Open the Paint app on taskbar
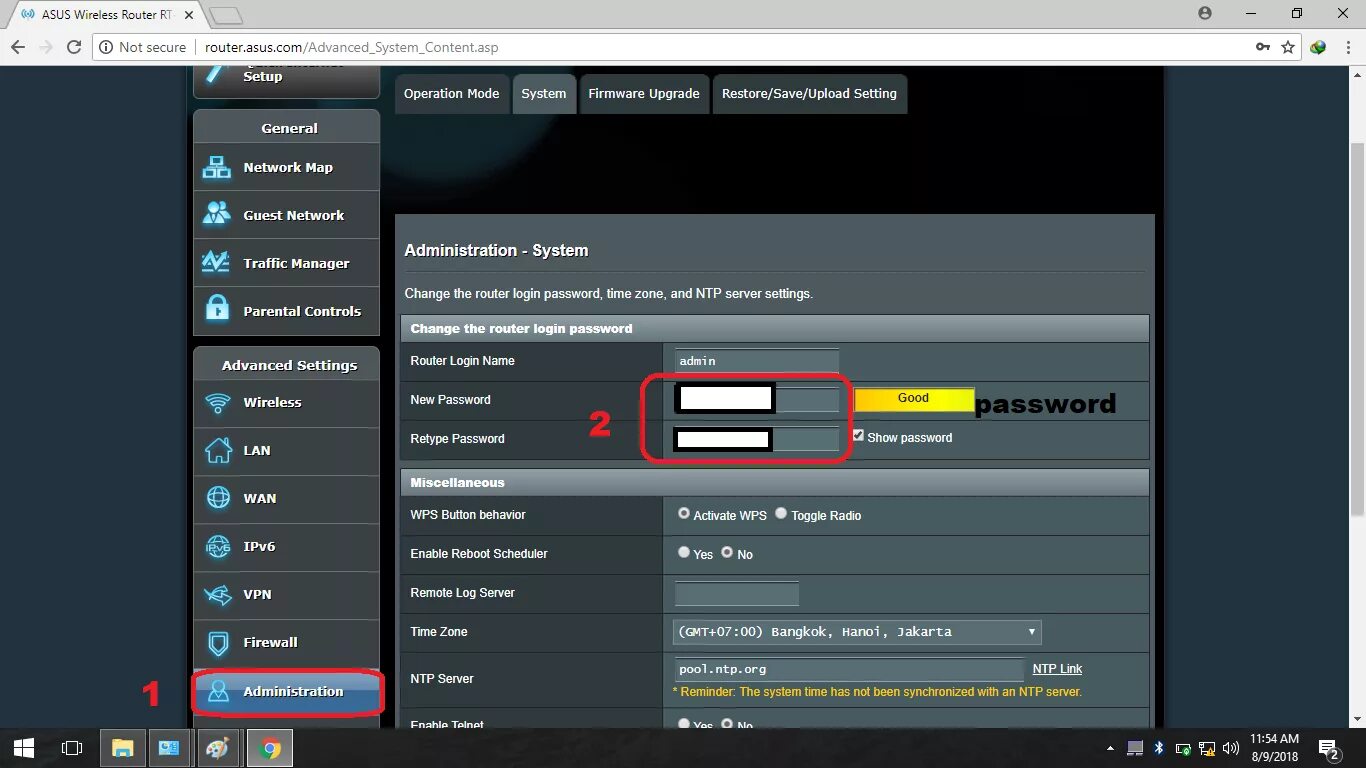1366x768 pixels. click(x=218, y=747)
